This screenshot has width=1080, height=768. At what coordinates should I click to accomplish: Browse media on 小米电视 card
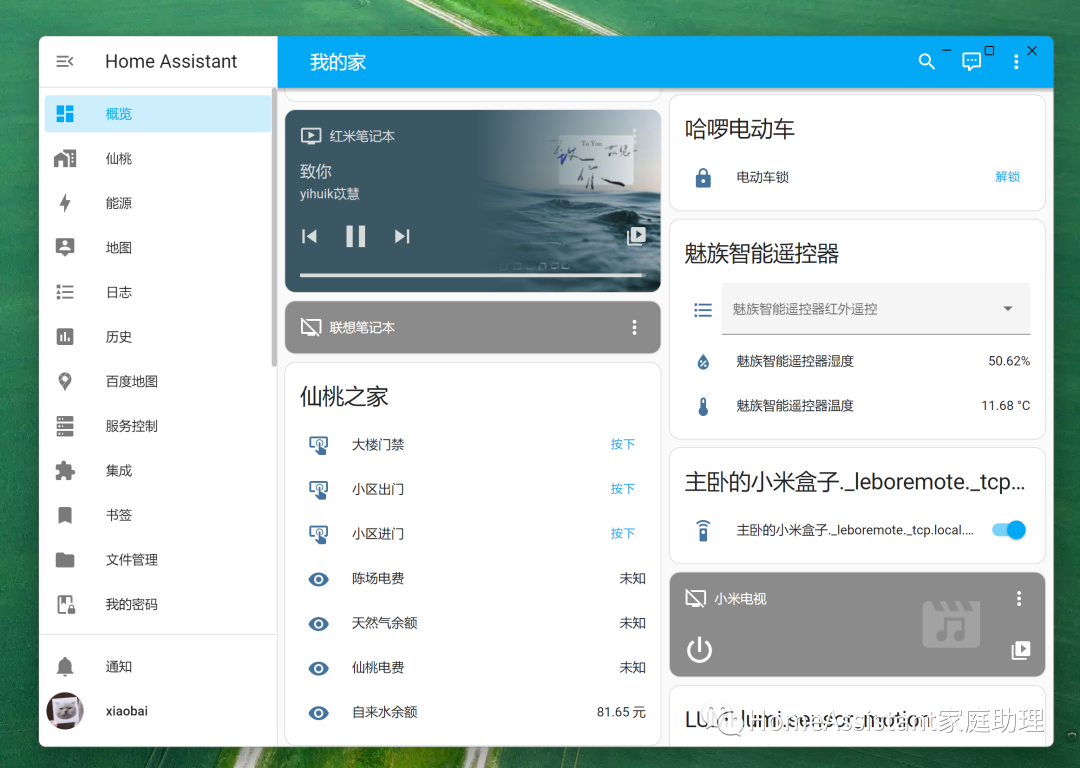pos(1021,650)
